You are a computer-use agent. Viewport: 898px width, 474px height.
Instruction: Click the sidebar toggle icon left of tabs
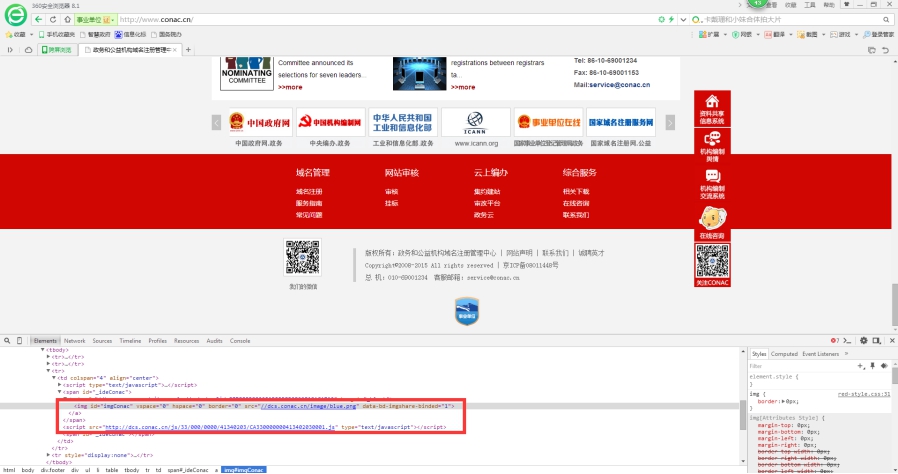point(10,50)
